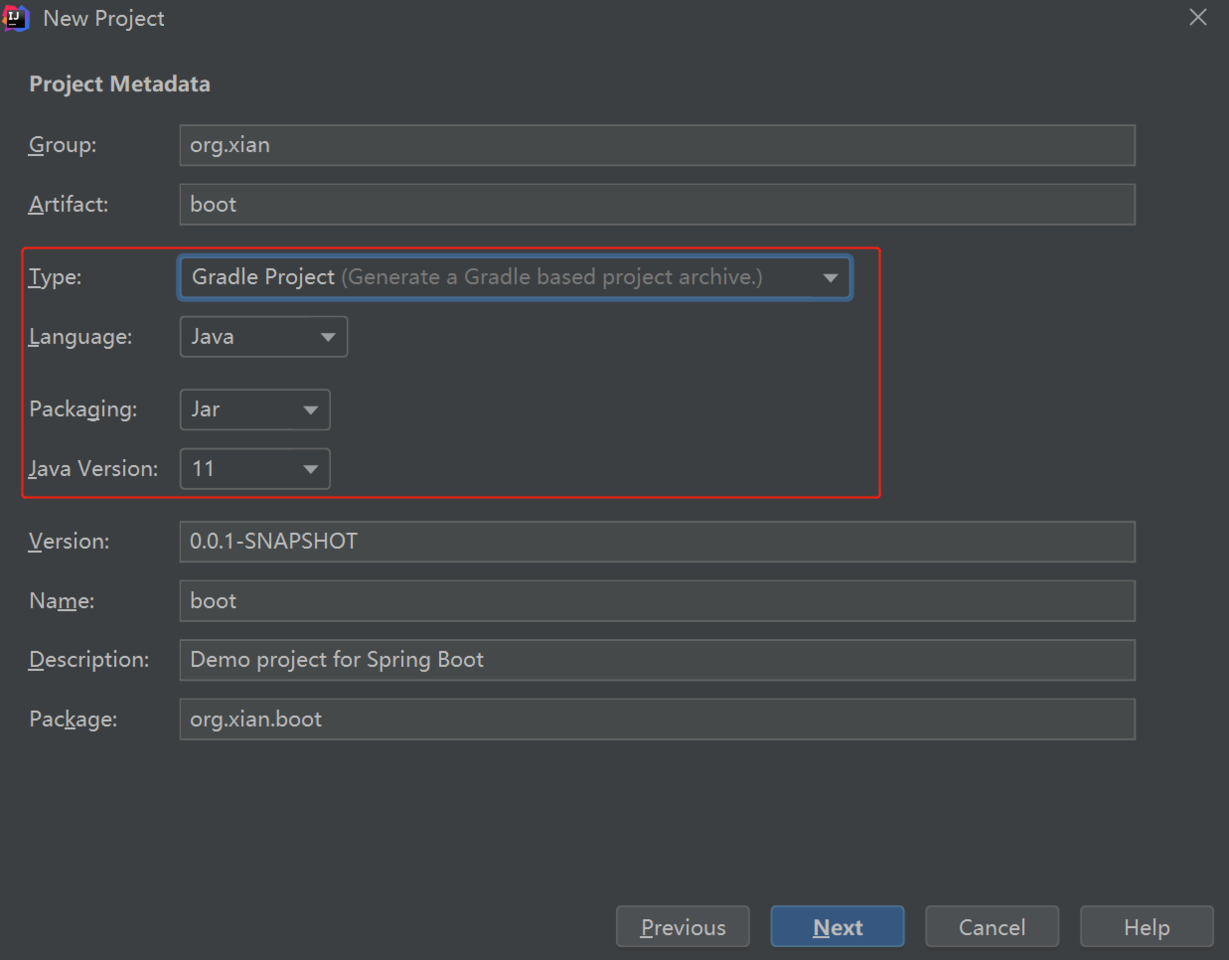Screen dimensions: 1229x960
Task: Click the Packaging dropdown arrow icon
Action: [x=310, y=410]
